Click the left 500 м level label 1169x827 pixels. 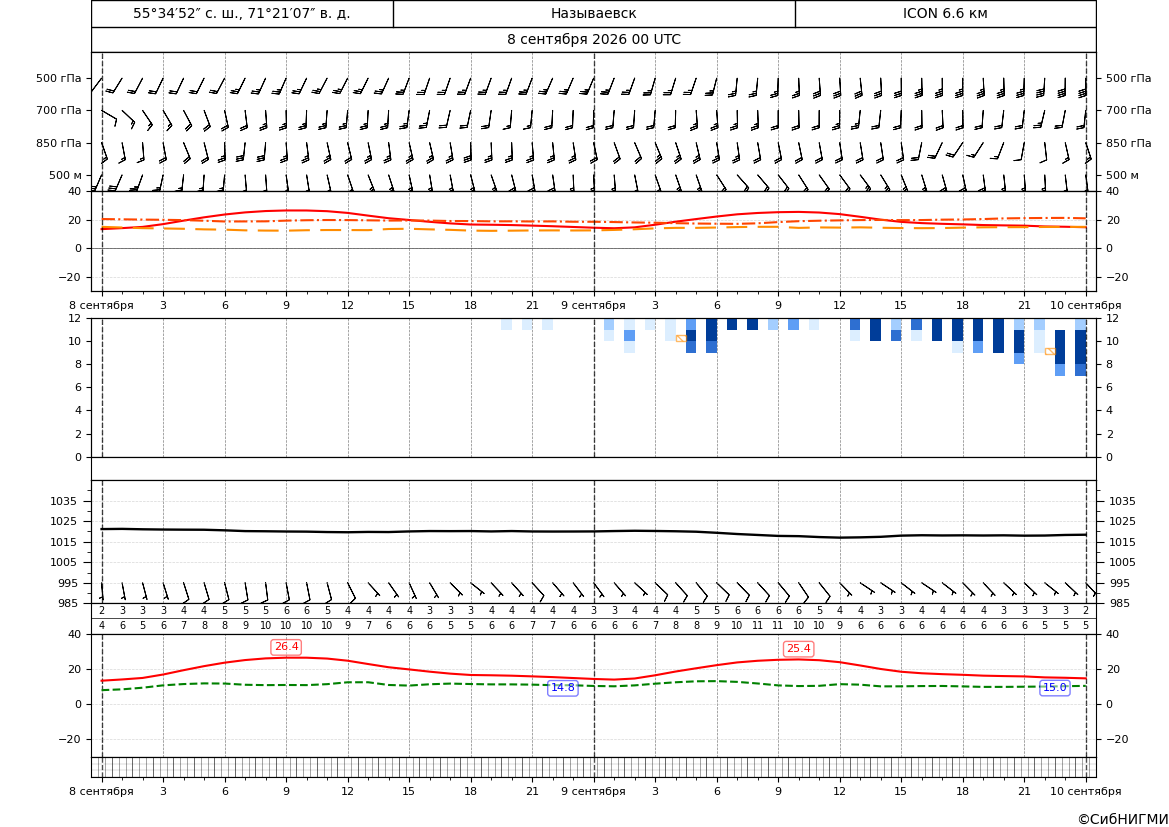pos(66,175)
